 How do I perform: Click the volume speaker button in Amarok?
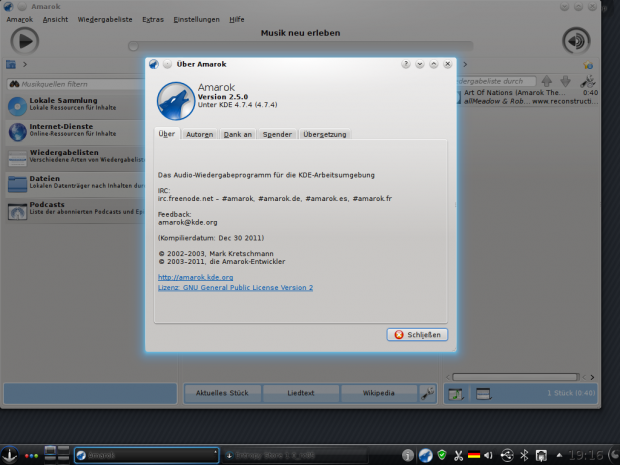[576, 41]
